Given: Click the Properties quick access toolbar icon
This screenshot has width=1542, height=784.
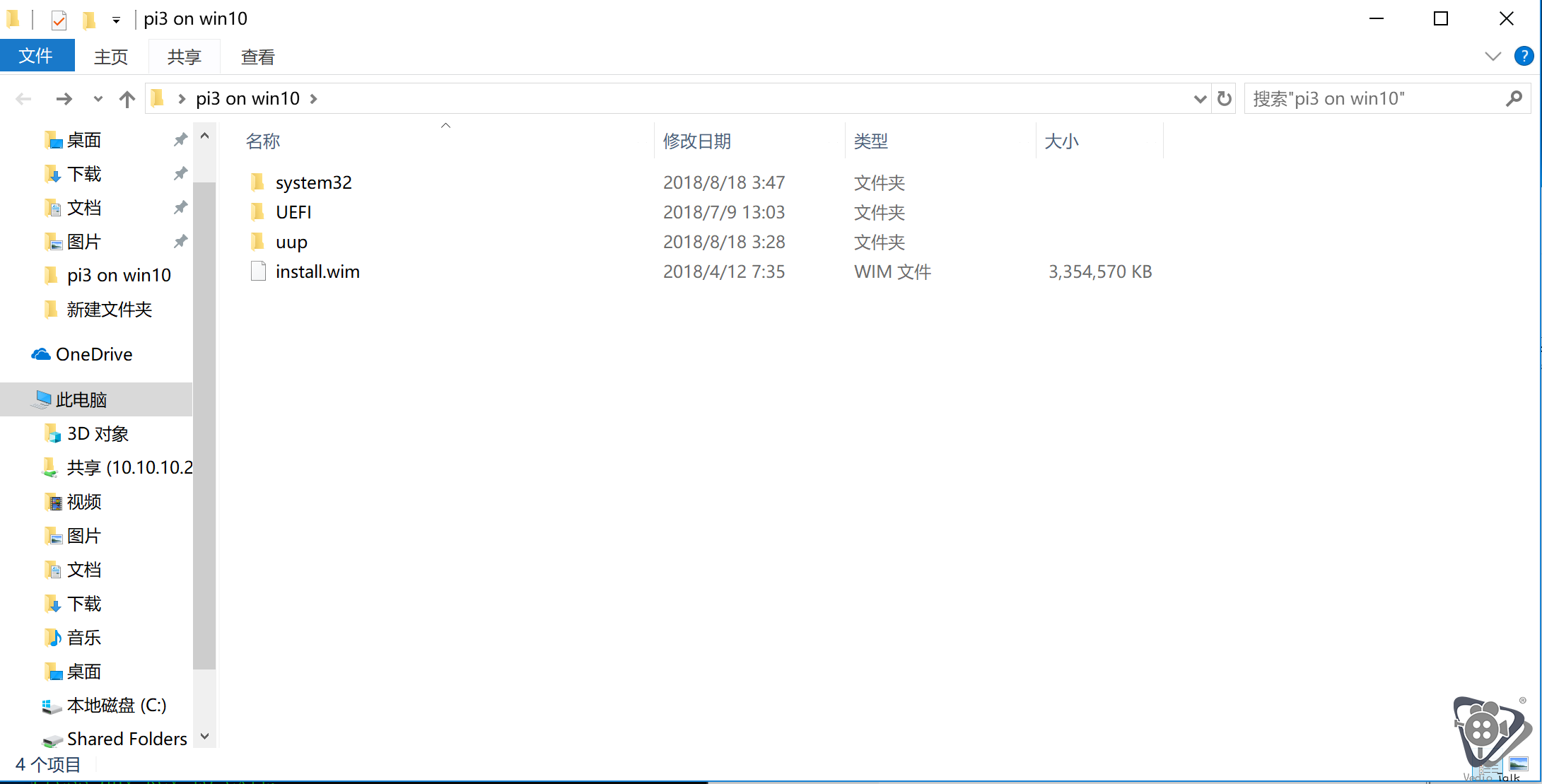Looking at the screenshot, I should (x=59, y=20).
